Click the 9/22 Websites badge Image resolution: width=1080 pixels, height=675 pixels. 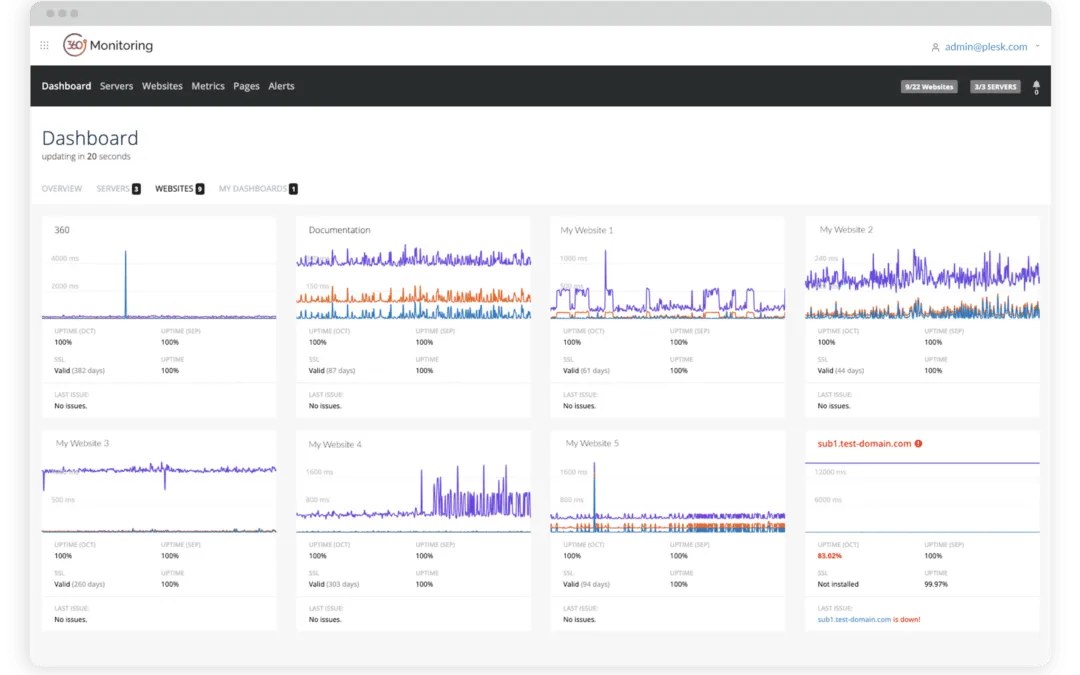click(929, 86)
